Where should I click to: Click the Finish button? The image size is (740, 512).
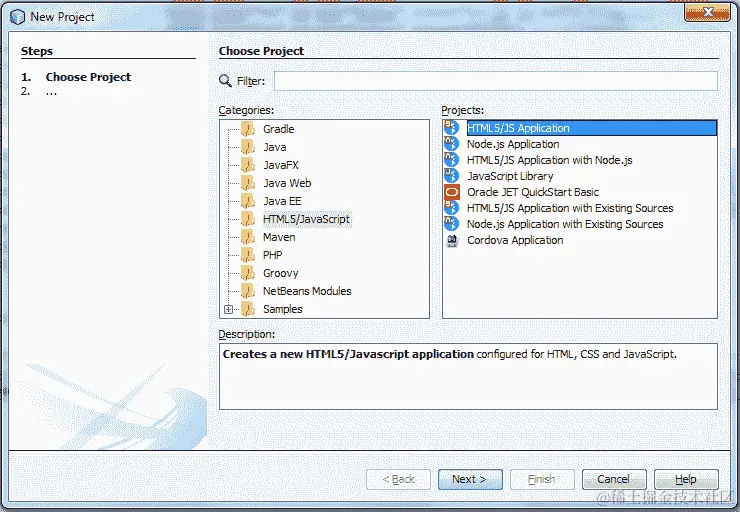pos(542,479)
